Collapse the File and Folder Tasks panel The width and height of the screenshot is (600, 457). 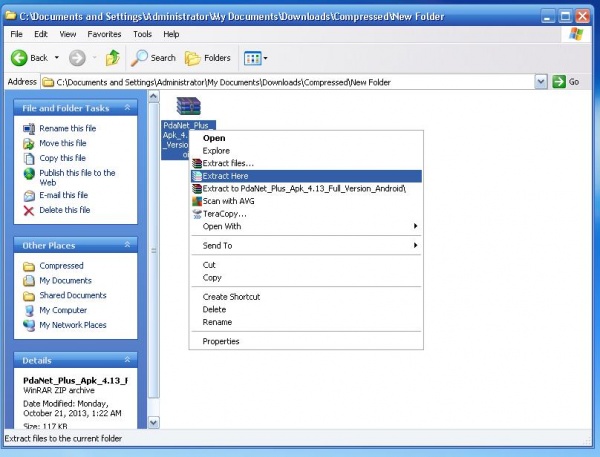(x=129, y=107)
